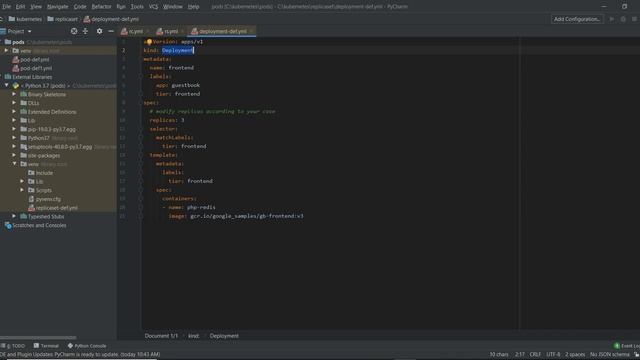This screenshot has width=640, height=360.
Task: Click the deployment-def.yml breadcrumb file icon
Action: pos(87,19)
